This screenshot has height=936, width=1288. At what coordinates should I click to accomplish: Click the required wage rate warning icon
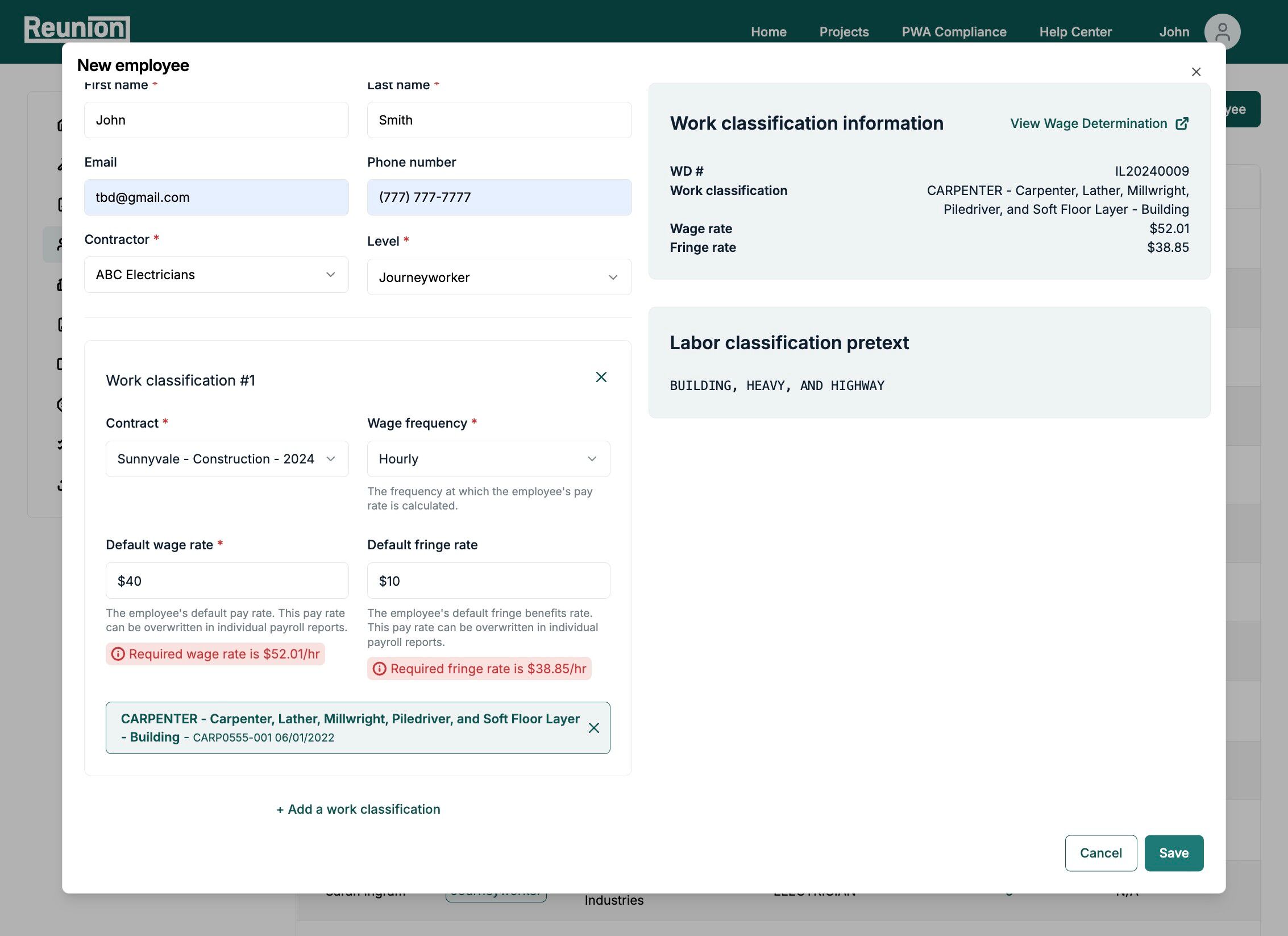[118, 654]
